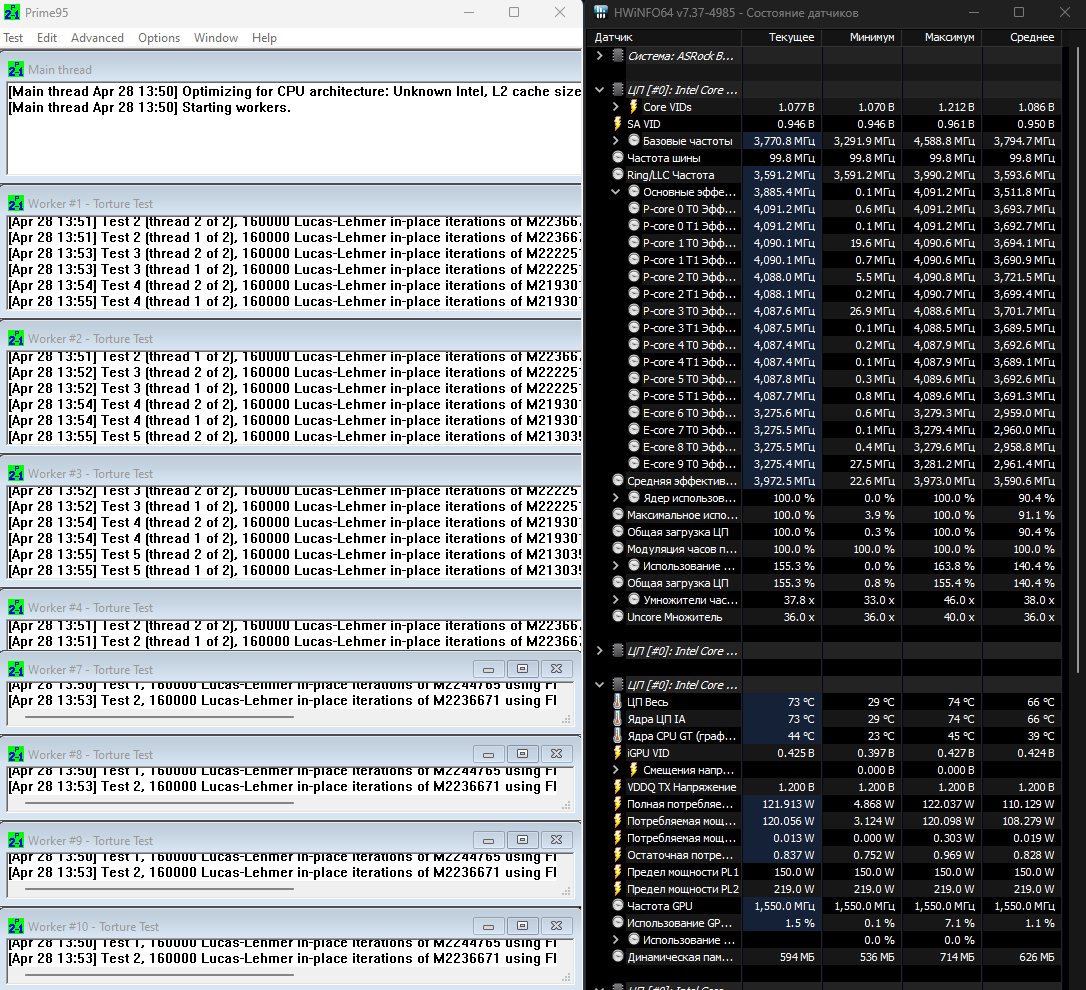Click the Worker #4 Torture Test icon
The image size is (1086, 990).
(16, 608)
